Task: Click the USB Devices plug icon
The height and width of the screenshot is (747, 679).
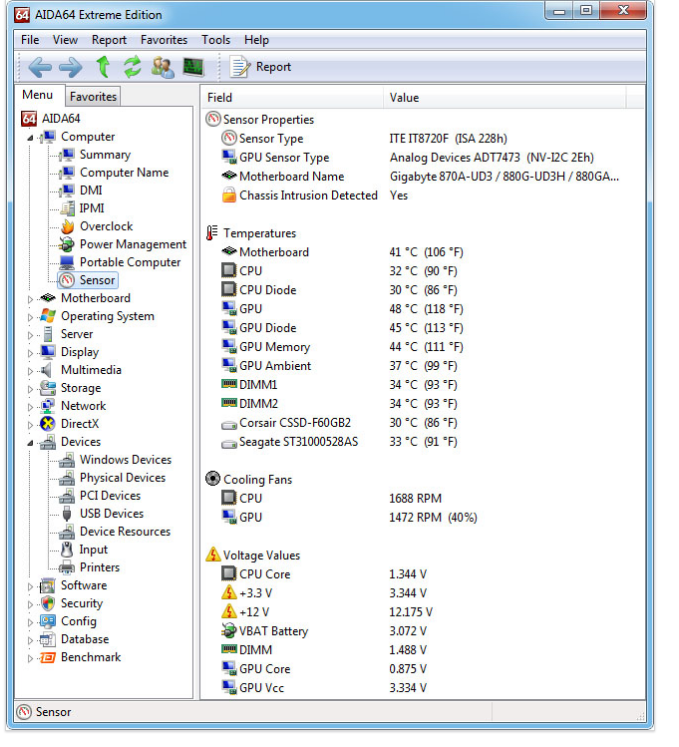Action: [67, 514]
